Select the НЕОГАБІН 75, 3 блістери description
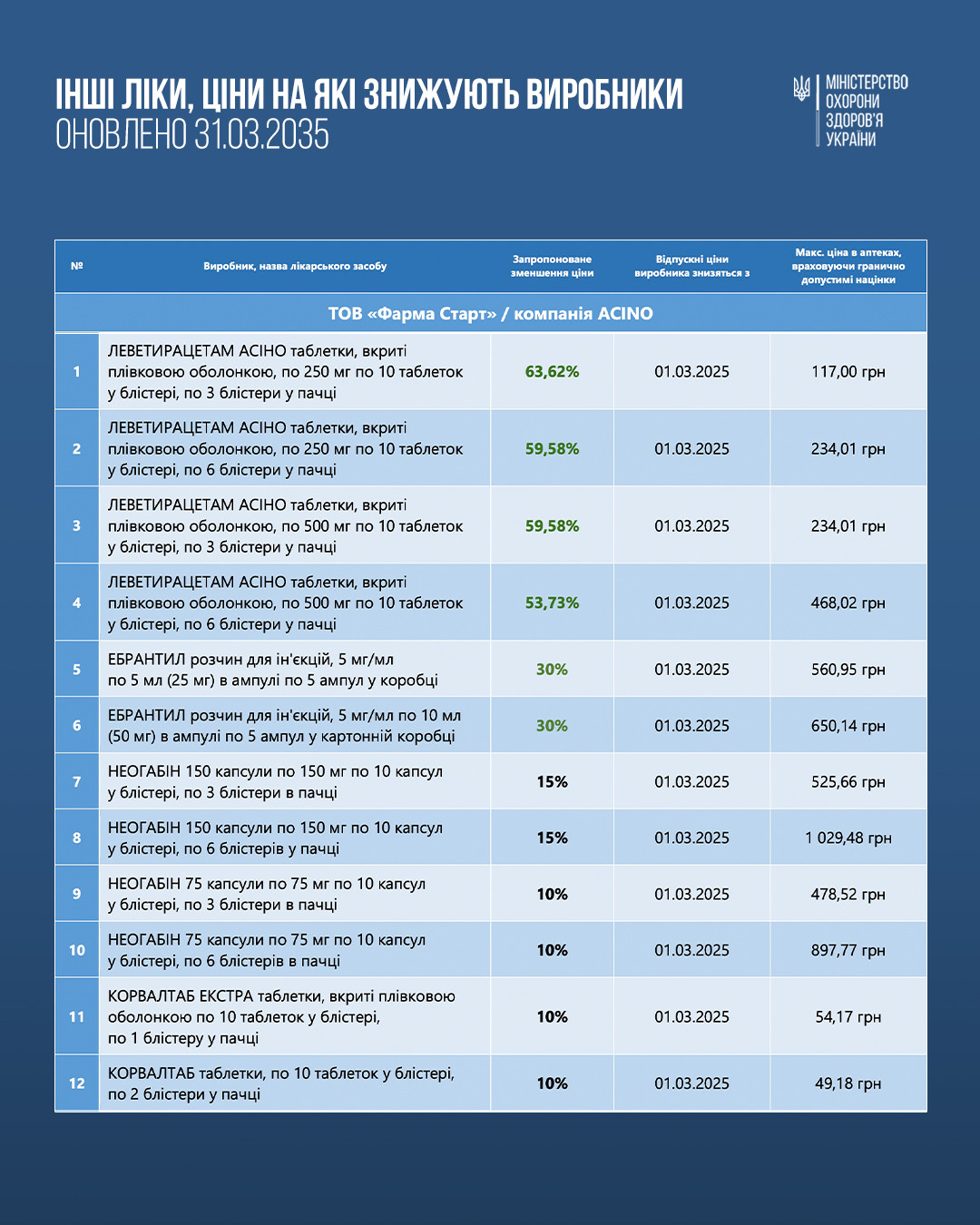The height and width of the screenshot is (1225, 980). point(267,895)
